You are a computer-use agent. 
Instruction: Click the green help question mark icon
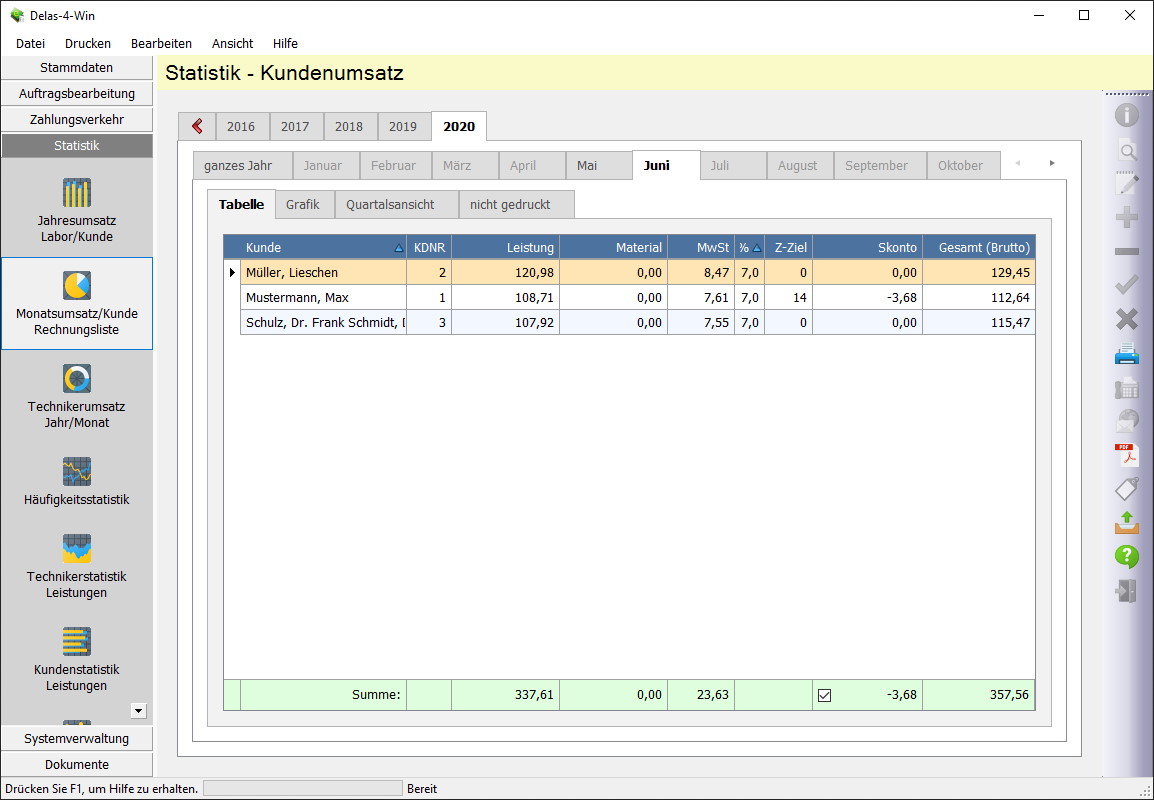click(x=1127, y=557)
